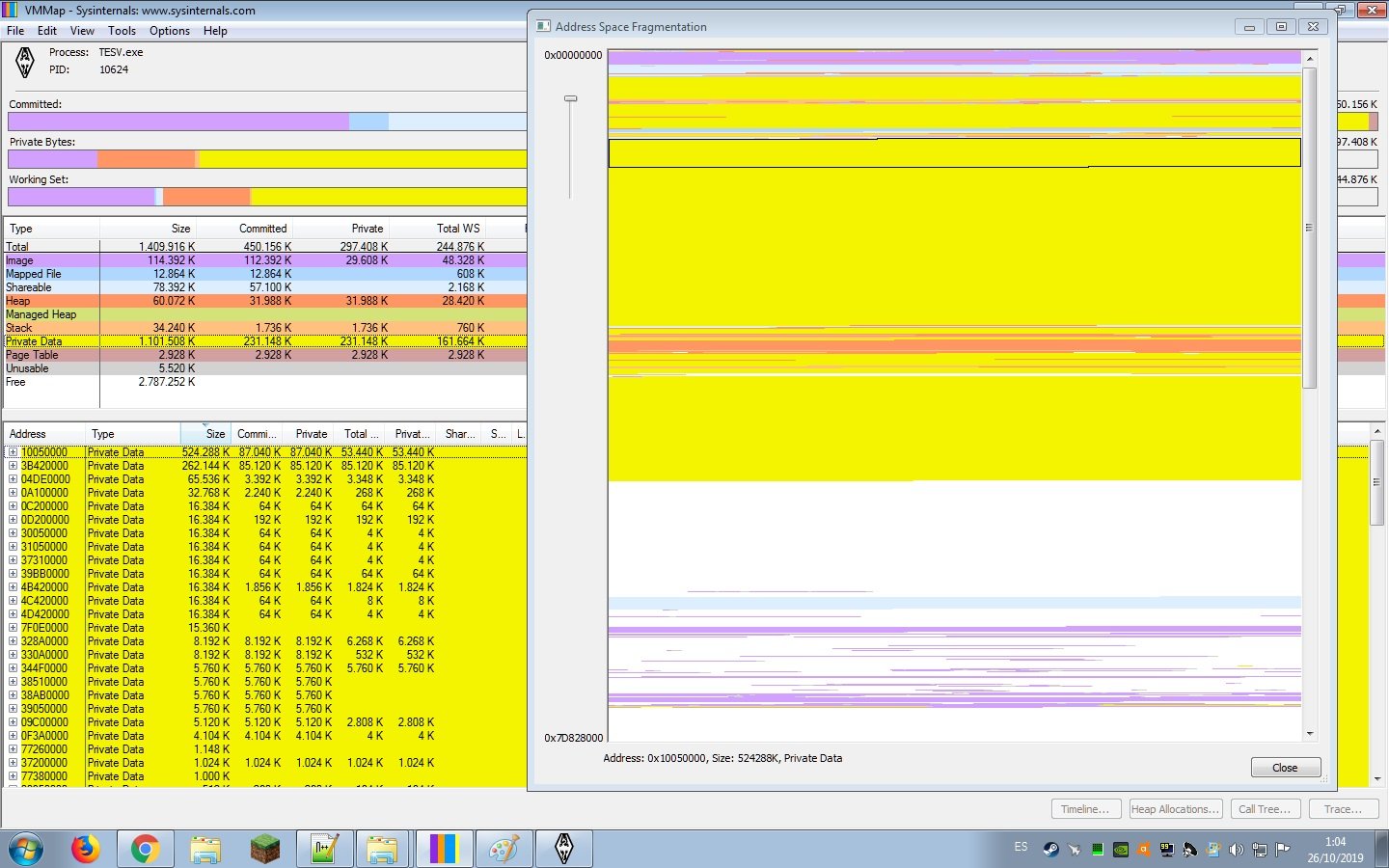
Task: Select the Page Table summary row
Action: (x=265, y=355)
